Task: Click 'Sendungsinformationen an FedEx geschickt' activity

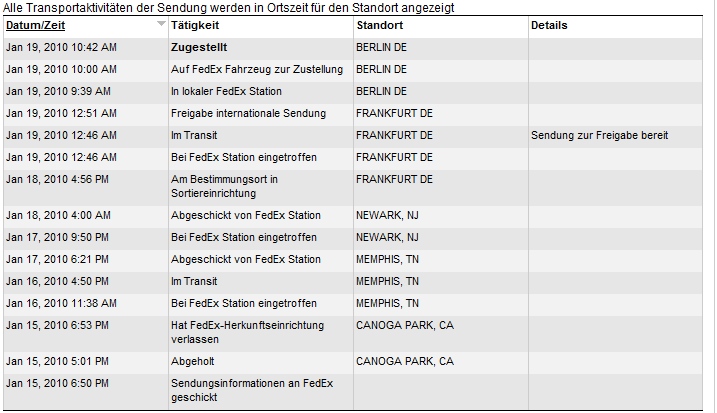Action: tap(238, 390)
